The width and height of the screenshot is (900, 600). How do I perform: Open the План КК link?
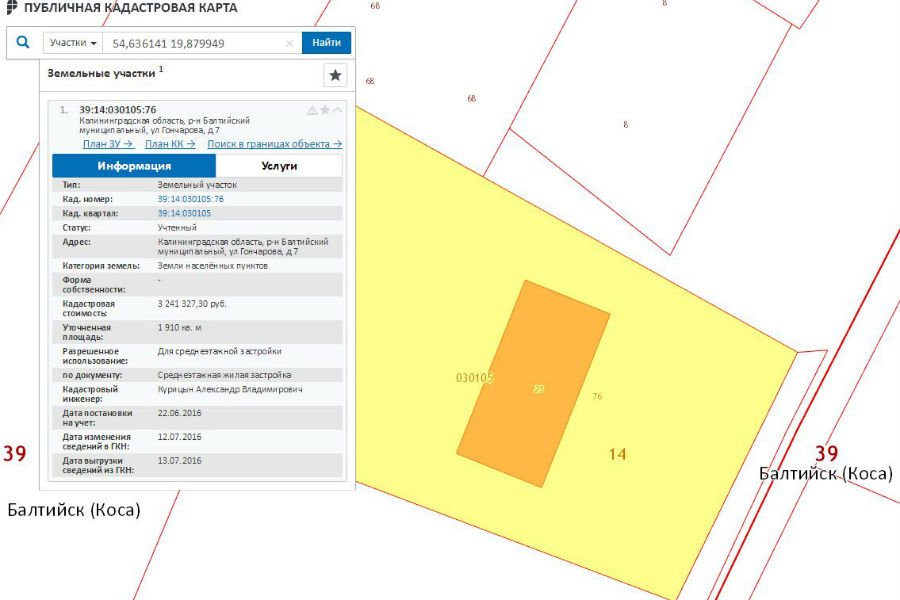pyautogui.click(x=170, y=144)
